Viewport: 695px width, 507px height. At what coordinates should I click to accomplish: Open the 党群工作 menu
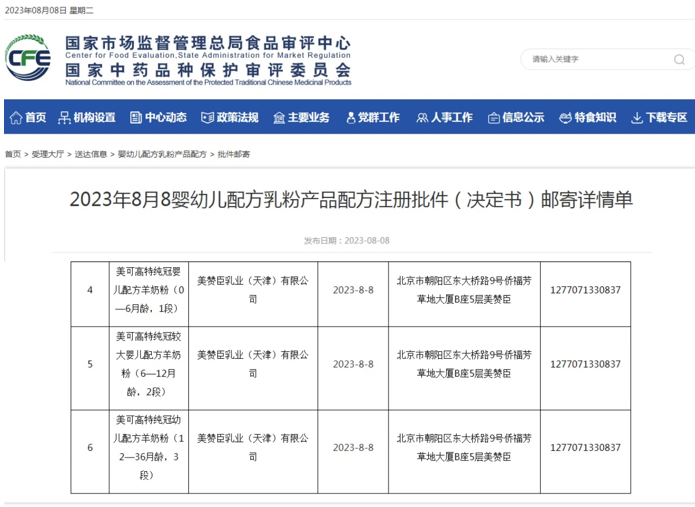coord(379,117)
